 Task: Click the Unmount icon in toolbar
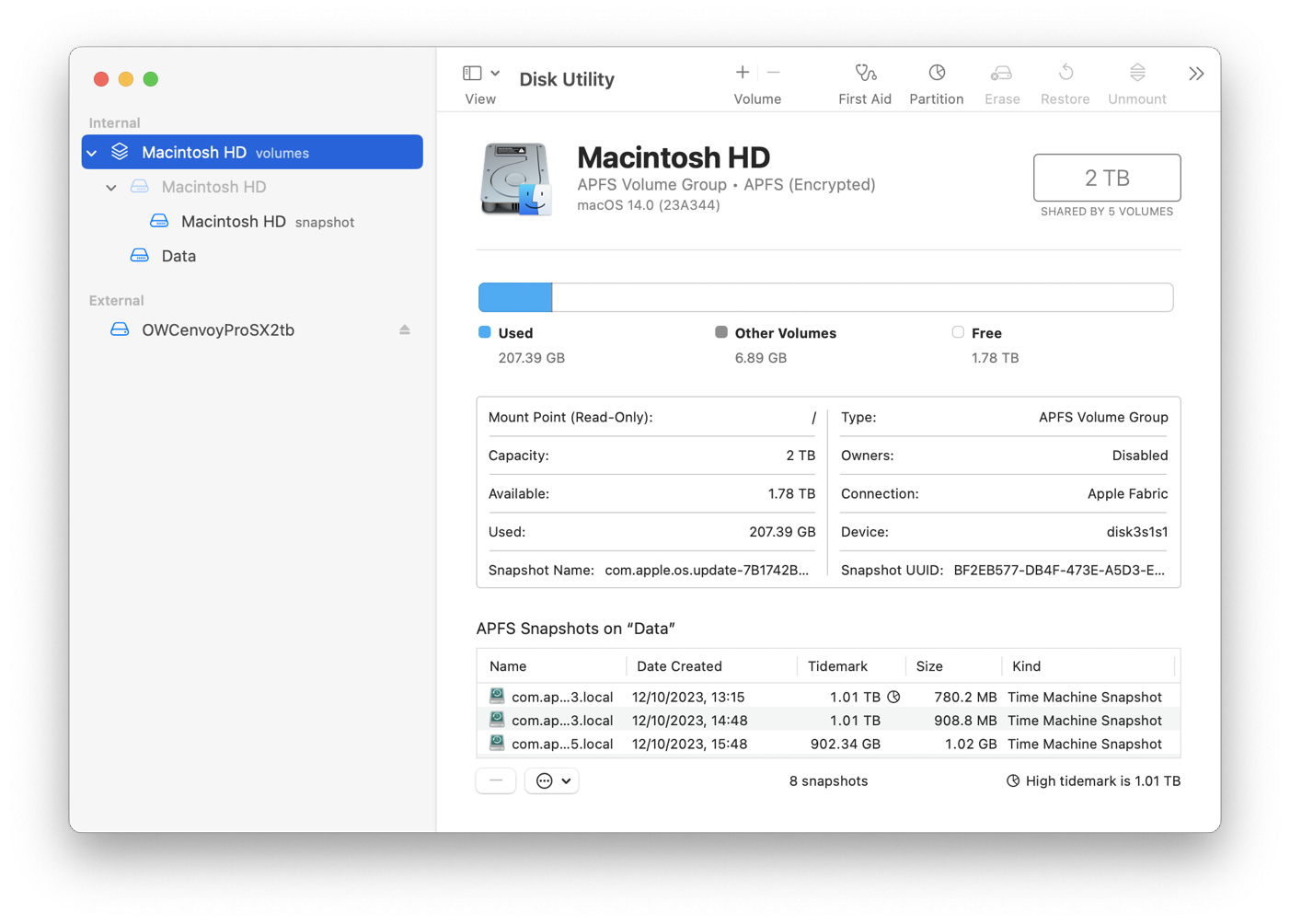[x=1136, y=74]
